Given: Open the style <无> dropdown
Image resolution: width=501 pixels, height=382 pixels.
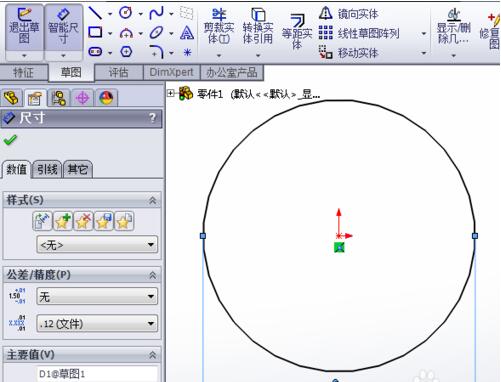Looking at the screenshot, I should (97, 245).
